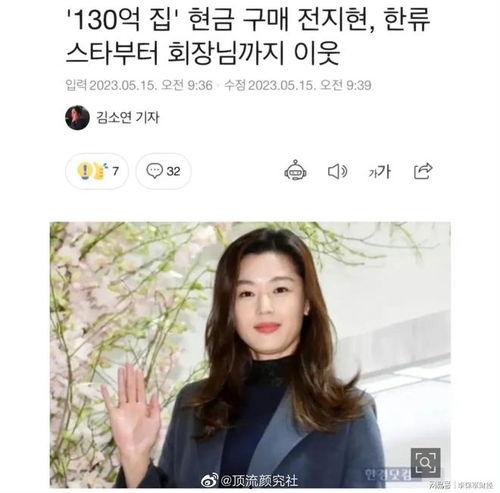Image resolution: width=500 pixels, height=493 pixels.
Task: Share the article via the share arrow icon
Action: (x=423, y=171)
